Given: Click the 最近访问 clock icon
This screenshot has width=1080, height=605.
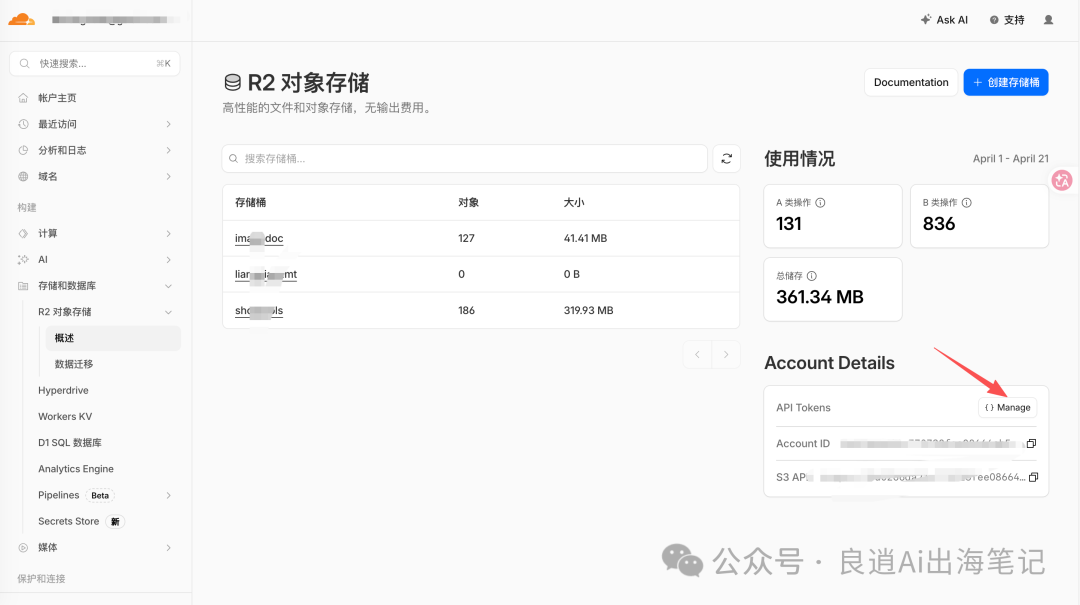Looking at the screenshot, I should 23,124.
